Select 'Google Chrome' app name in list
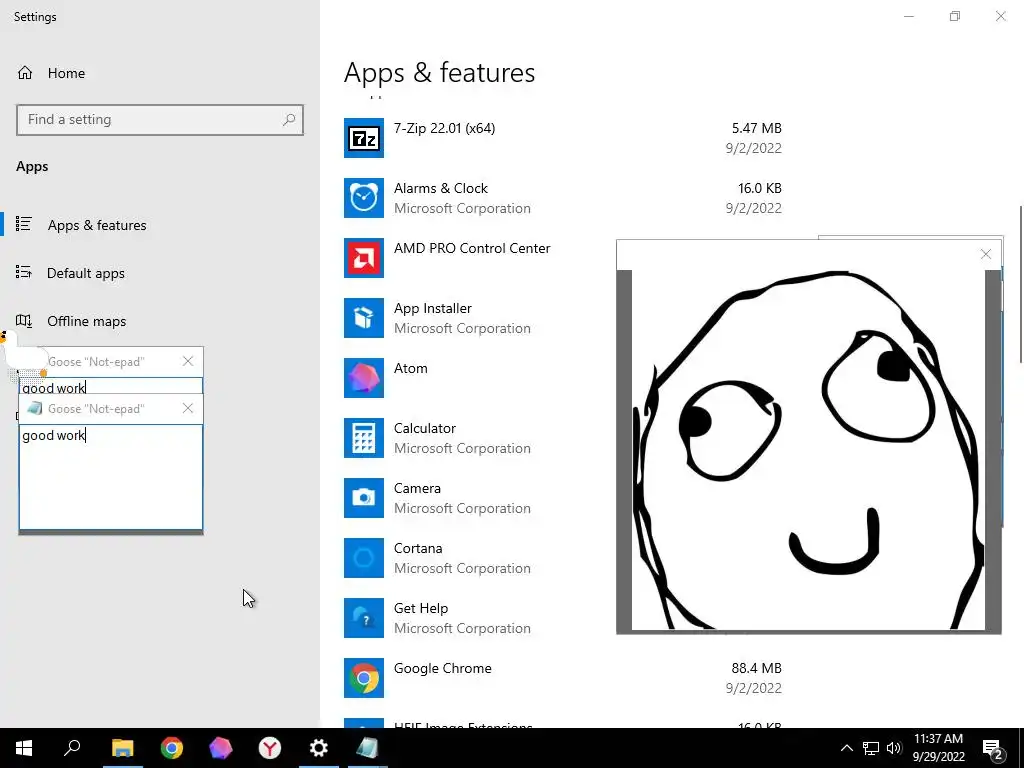The image size is (1024, 768). [x=443, y=669]
